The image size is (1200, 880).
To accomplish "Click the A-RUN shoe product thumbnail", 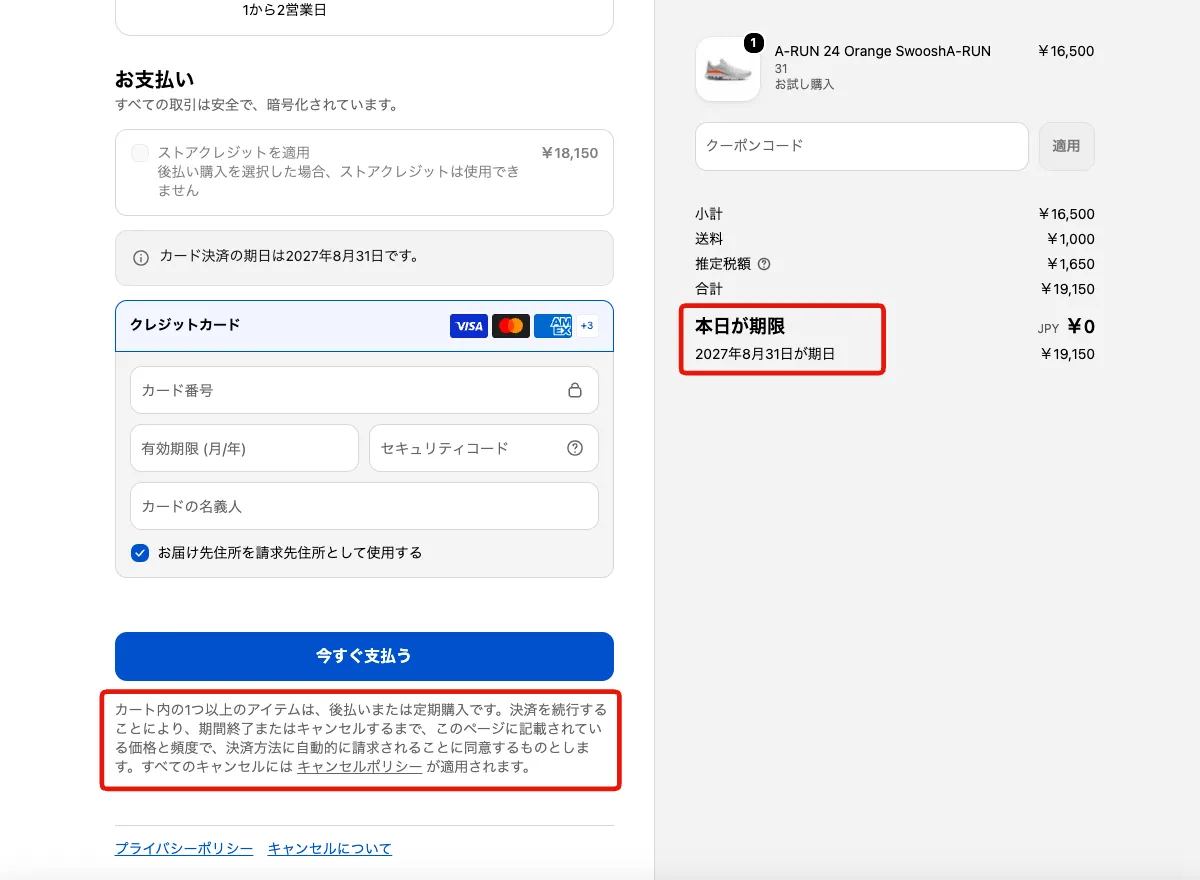I will 727,69.
